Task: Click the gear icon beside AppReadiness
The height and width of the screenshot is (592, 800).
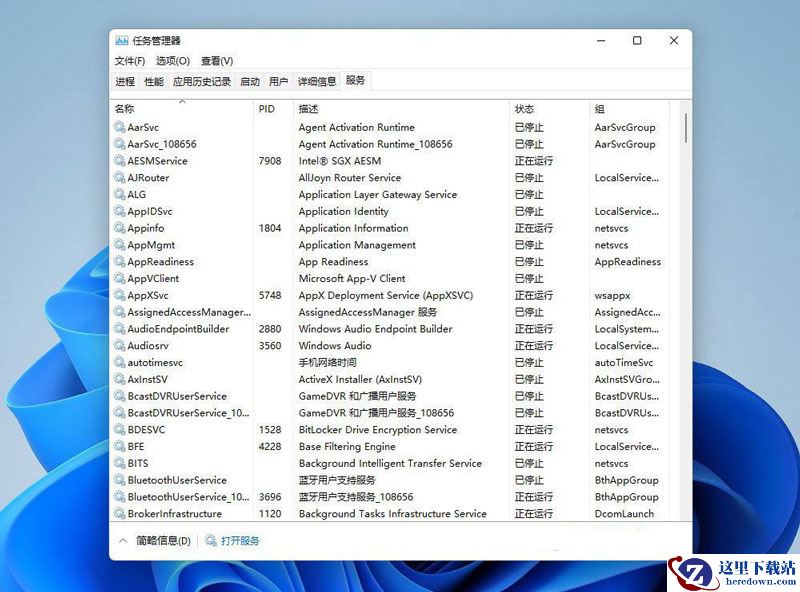Action: pyautogui.click(x=119, y=262)
